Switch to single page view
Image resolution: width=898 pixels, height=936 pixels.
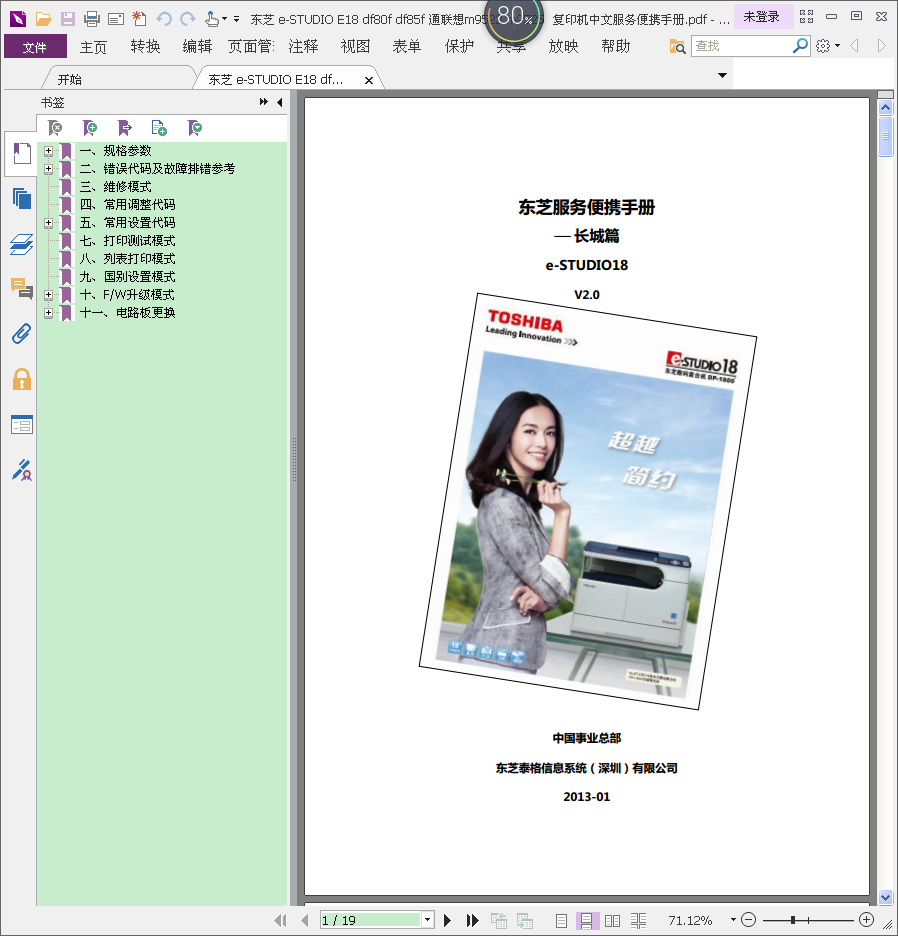(x=561, y=920)
